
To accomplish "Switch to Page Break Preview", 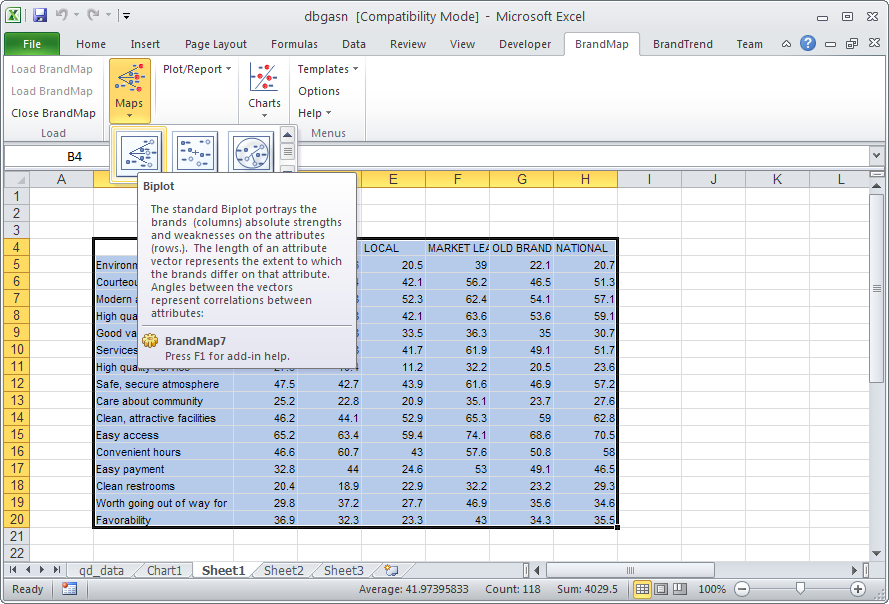I will coord(679,589).
